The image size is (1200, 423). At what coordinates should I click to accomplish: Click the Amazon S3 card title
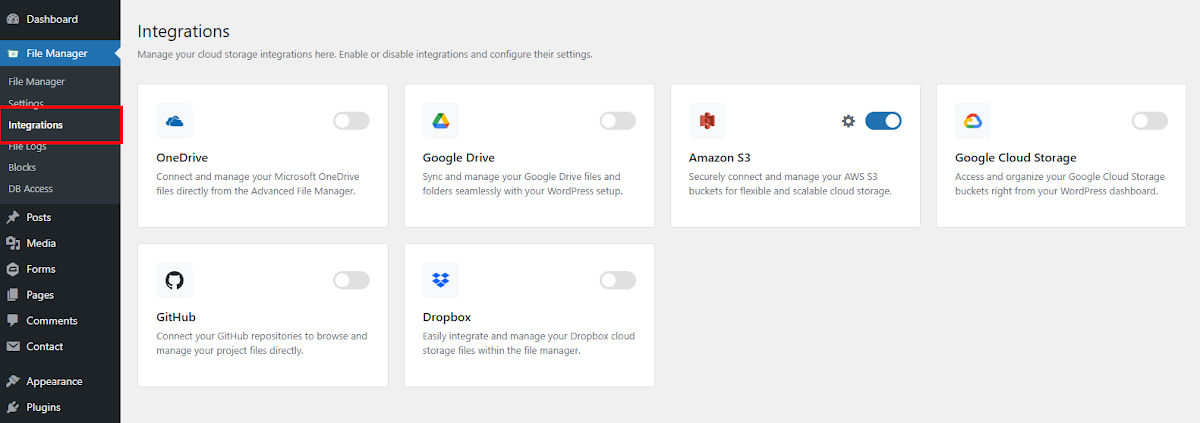pos(720,158)
